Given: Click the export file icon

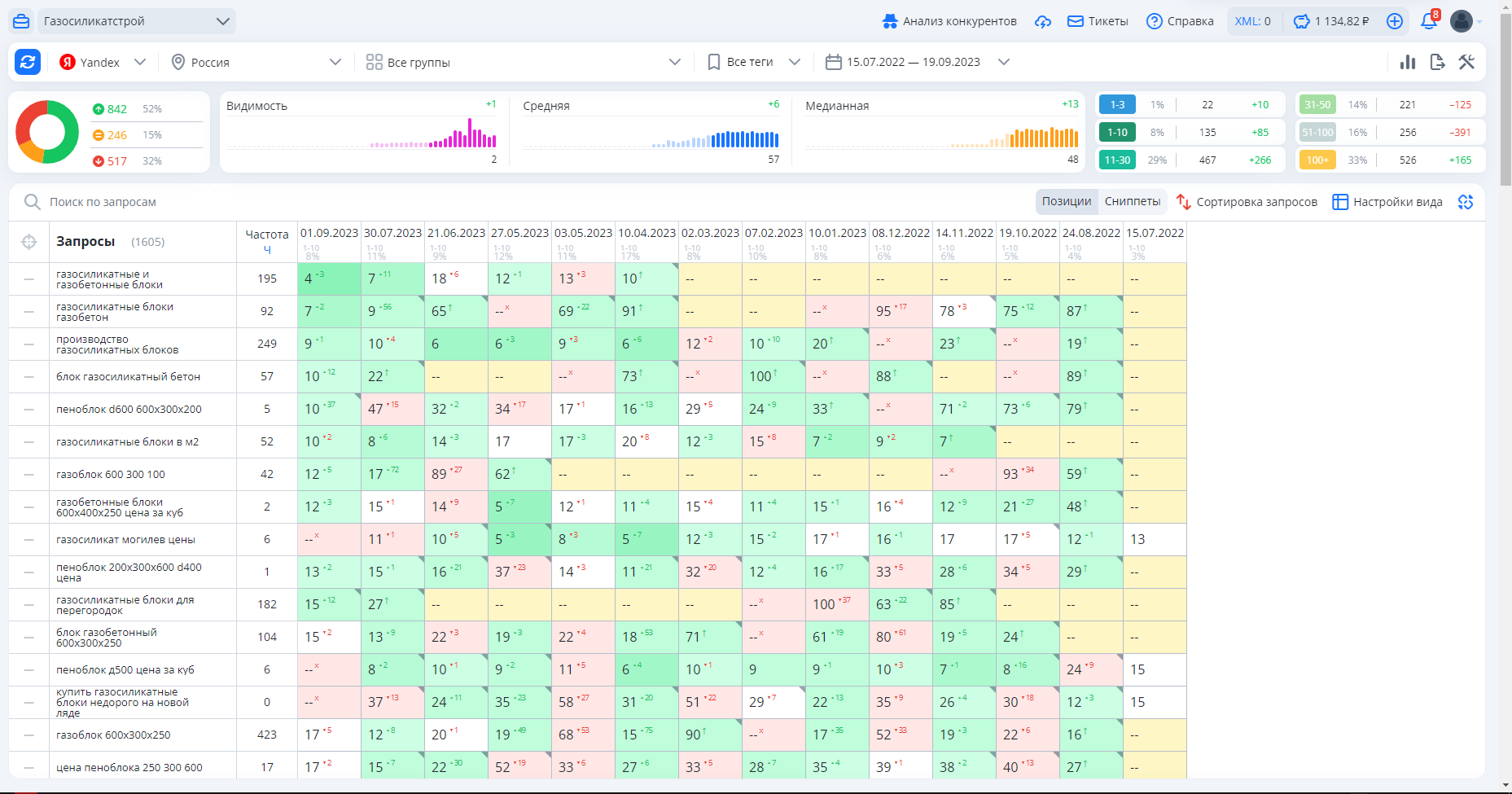Looking at the screenshot, I should [x=1437, y=62].
